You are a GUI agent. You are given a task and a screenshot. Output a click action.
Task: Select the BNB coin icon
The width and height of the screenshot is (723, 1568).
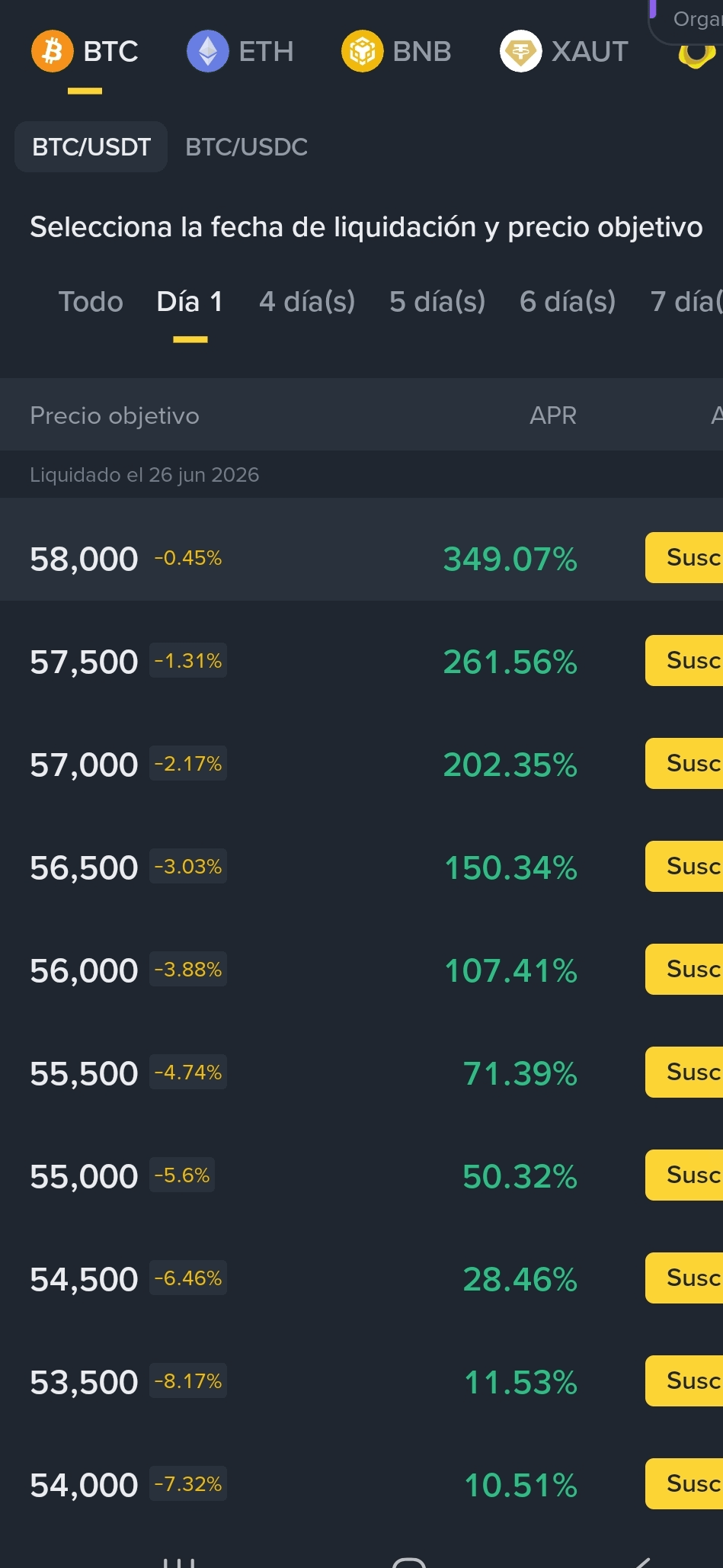[362, 51]
